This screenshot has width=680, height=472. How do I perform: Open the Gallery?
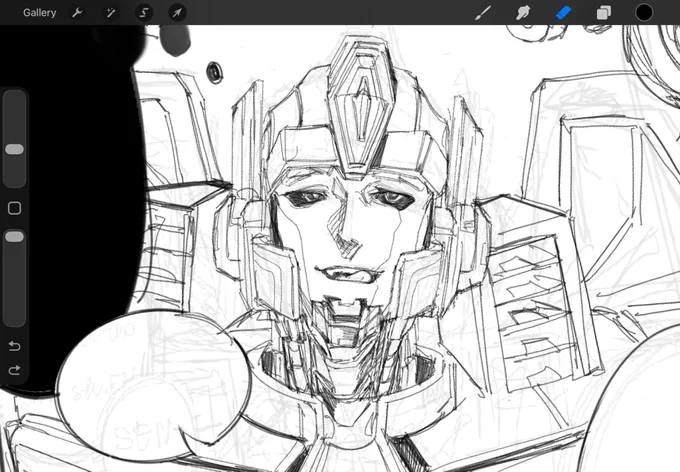tap(39, 13)
